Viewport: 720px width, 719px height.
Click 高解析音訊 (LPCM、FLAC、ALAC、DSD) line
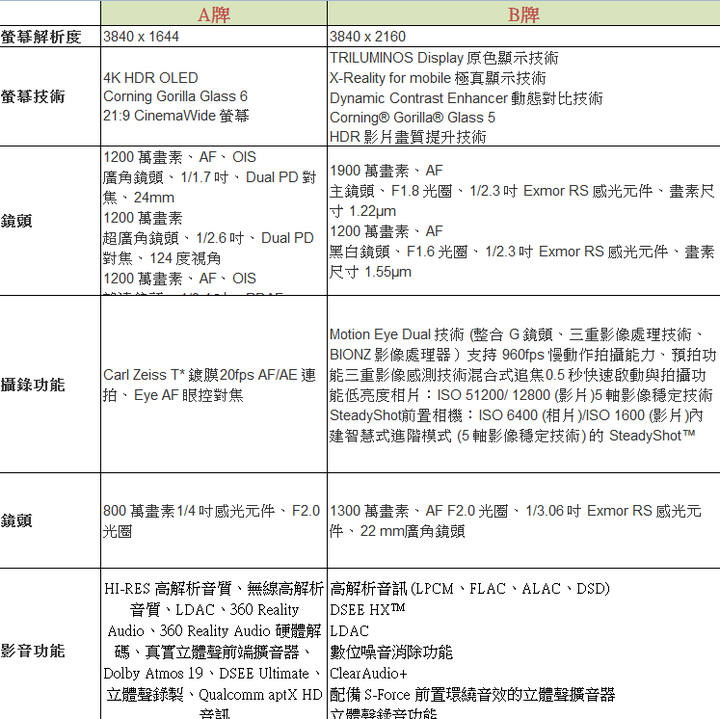pyautogui.click(x=469, y=589)
